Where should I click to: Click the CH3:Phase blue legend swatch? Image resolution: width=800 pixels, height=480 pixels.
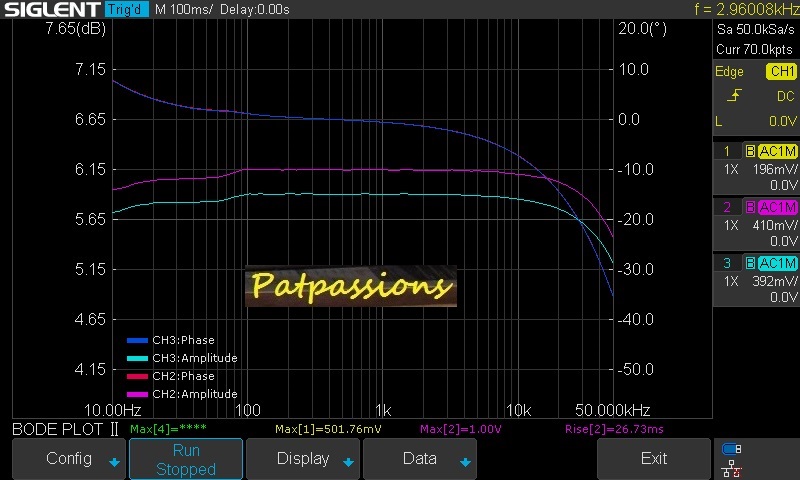[x=137, y=340]
